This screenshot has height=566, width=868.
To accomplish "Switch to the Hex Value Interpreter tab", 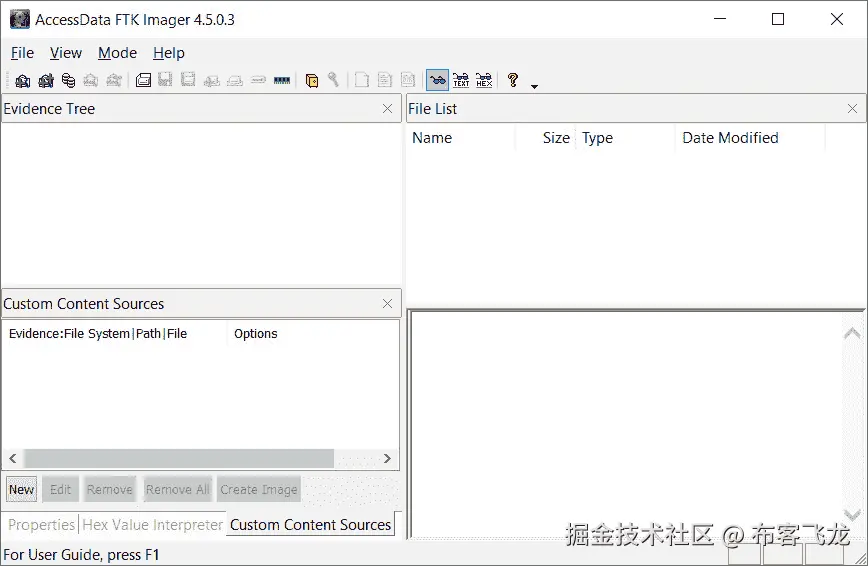I will 152,524.
